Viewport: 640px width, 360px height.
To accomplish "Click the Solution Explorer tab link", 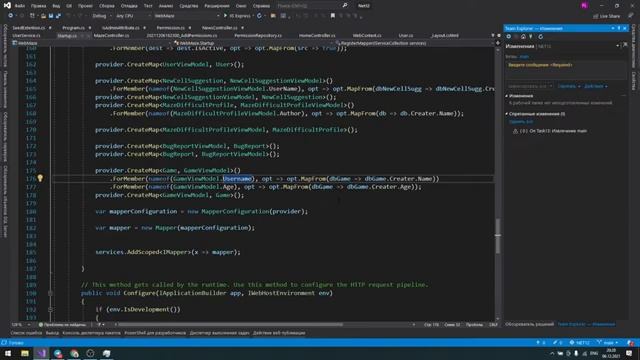I will [x=530, y=324].
